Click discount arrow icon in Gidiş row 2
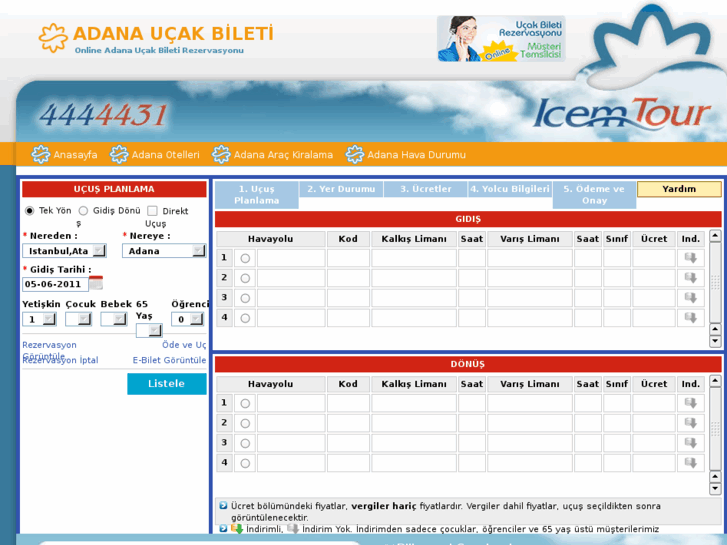The height and width of the screenshot is (545, 727). click(x=691, y=278)
